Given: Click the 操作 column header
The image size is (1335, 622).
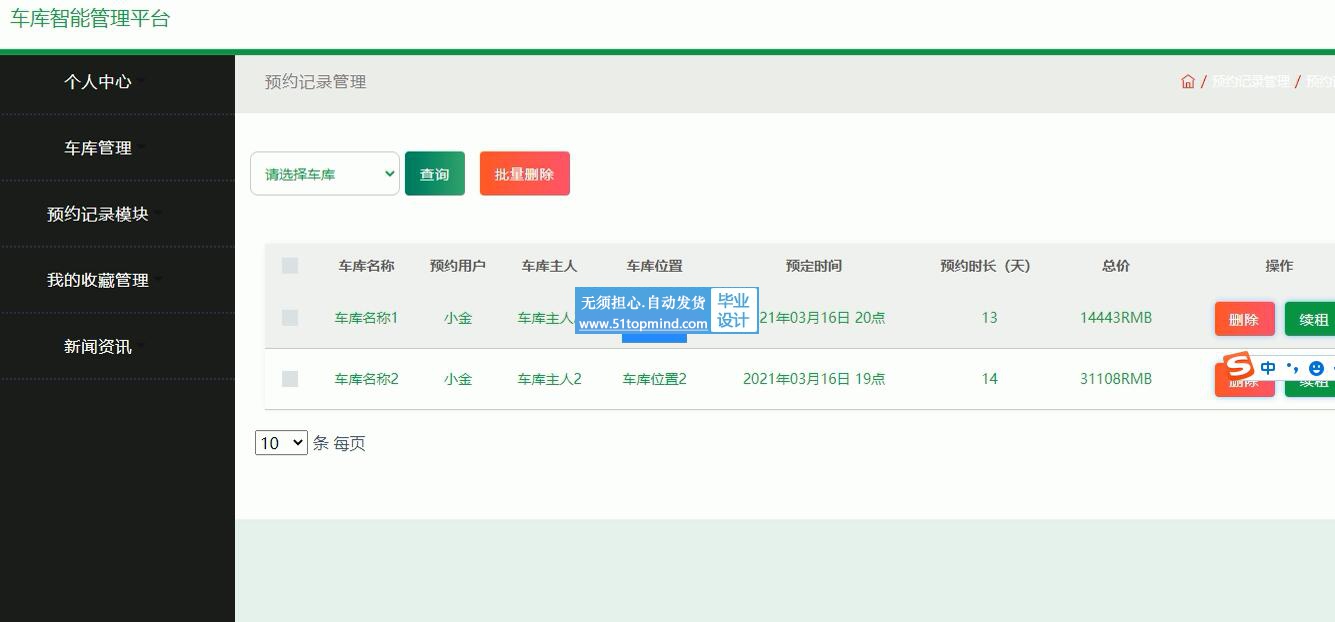Looking at the screenshot, I should [1279, 266].
